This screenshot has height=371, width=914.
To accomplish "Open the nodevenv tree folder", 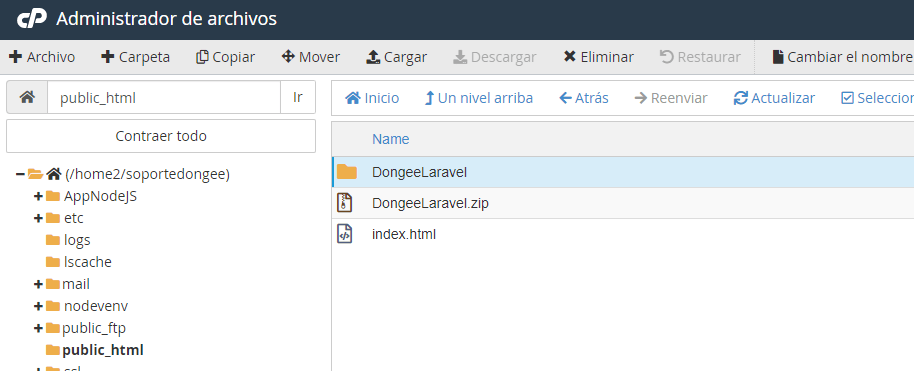I will coord(95,306).
